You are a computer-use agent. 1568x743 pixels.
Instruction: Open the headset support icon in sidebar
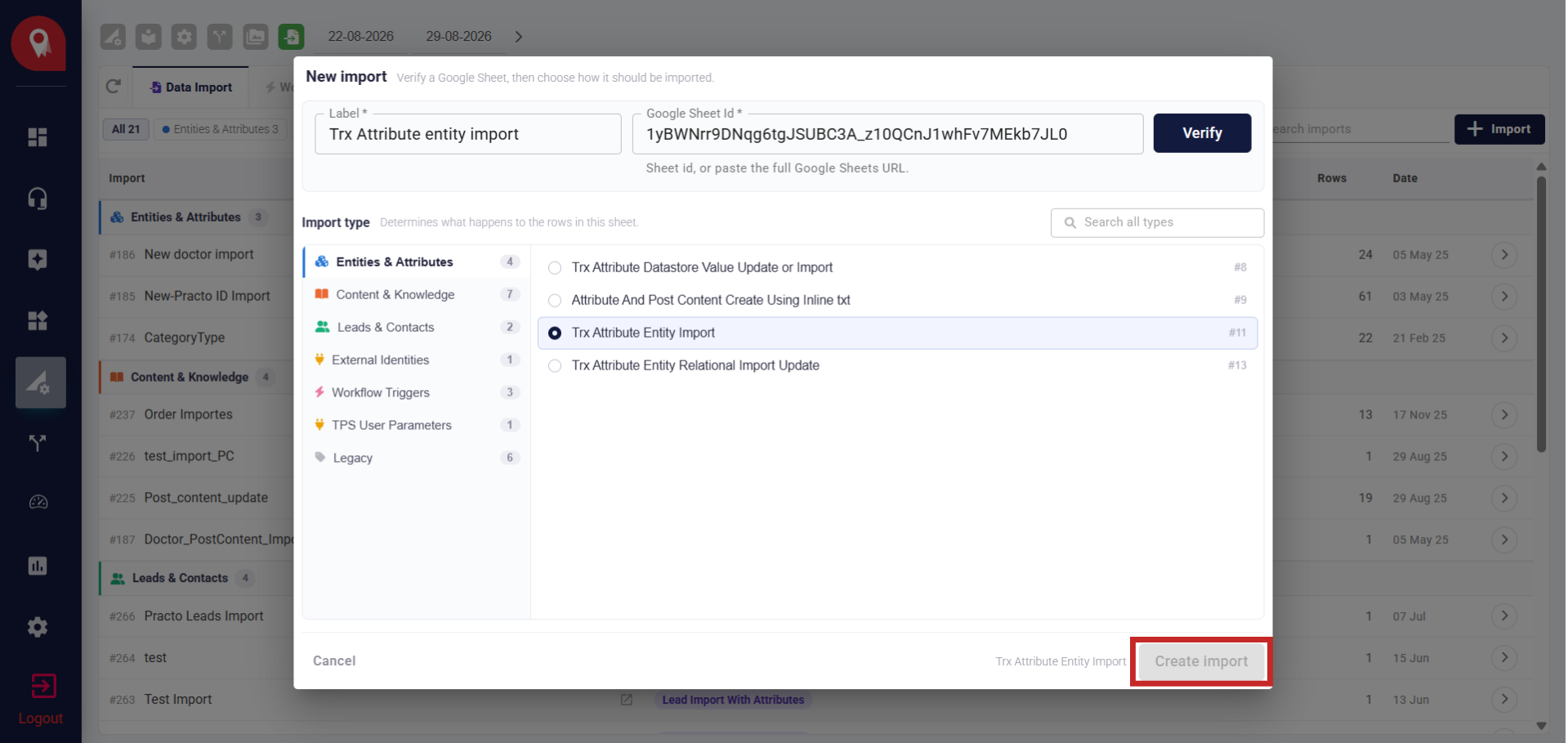tap(38, 199)
